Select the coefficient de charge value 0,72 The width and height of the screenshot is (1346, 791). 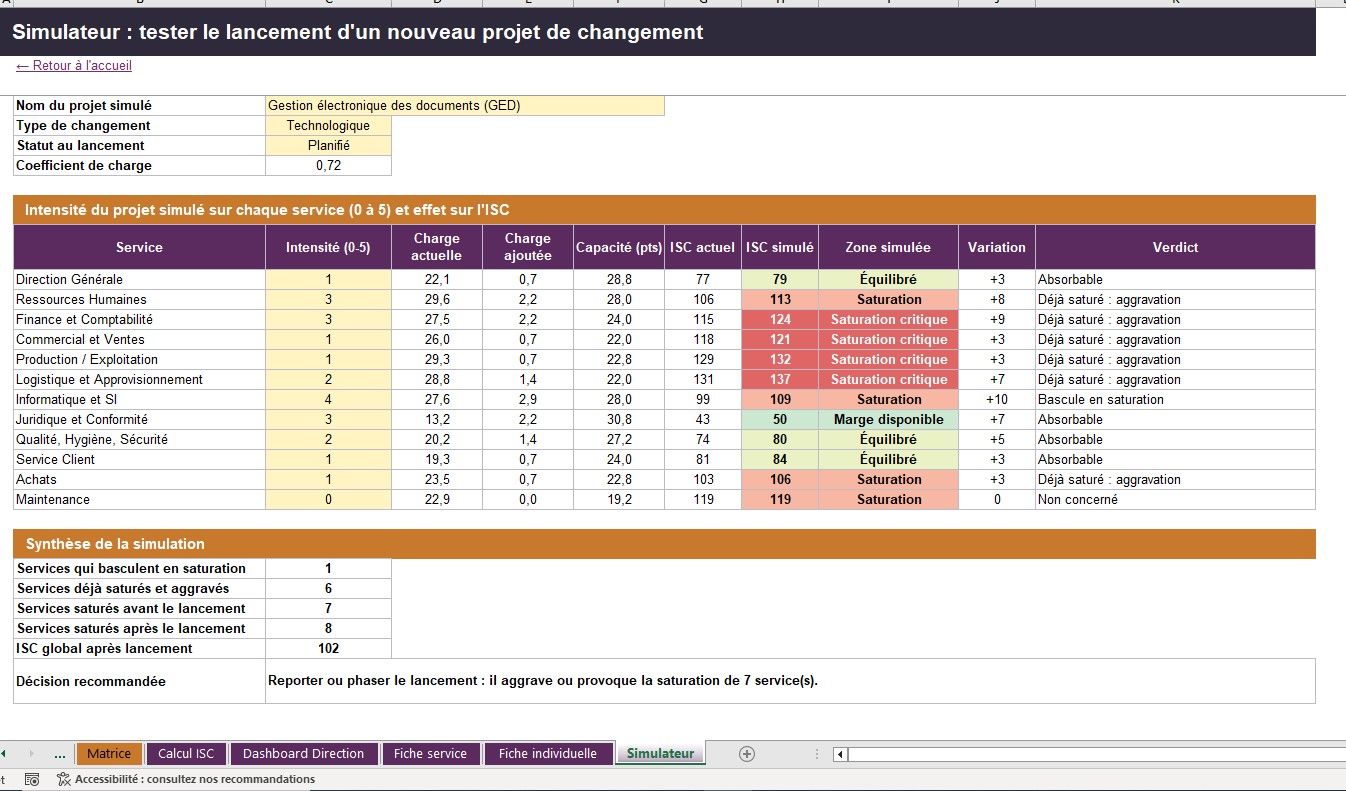[x=328, y=166]
